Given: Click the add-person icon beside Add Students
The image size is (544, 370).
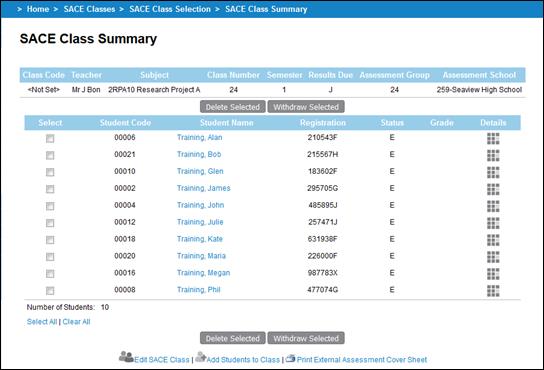Looking at the screenshot, I should pyautogui.click(x=201, y=357).
